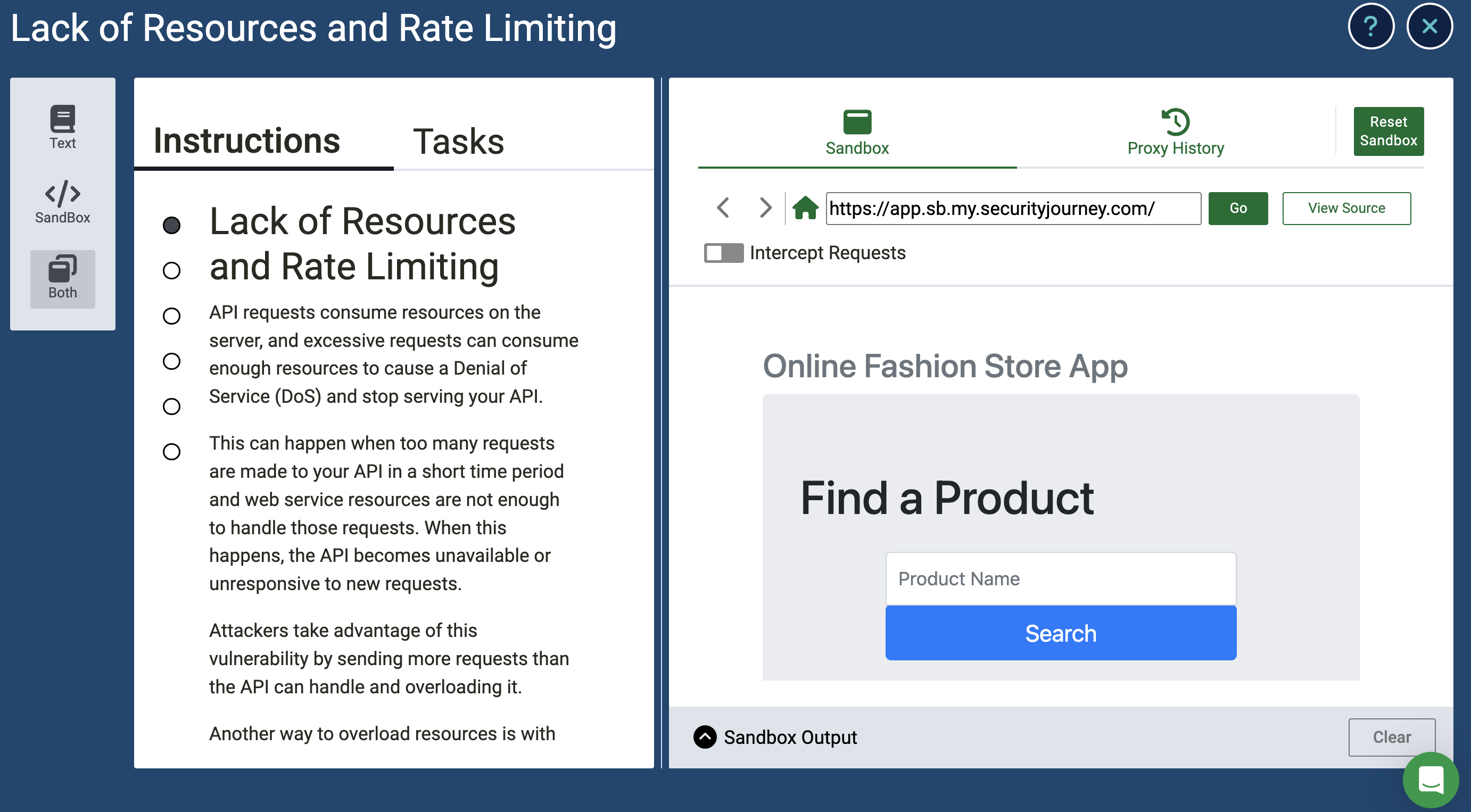Navigate forward in sandbox browser
The image size is (1471, 812).
pos(765,208)
